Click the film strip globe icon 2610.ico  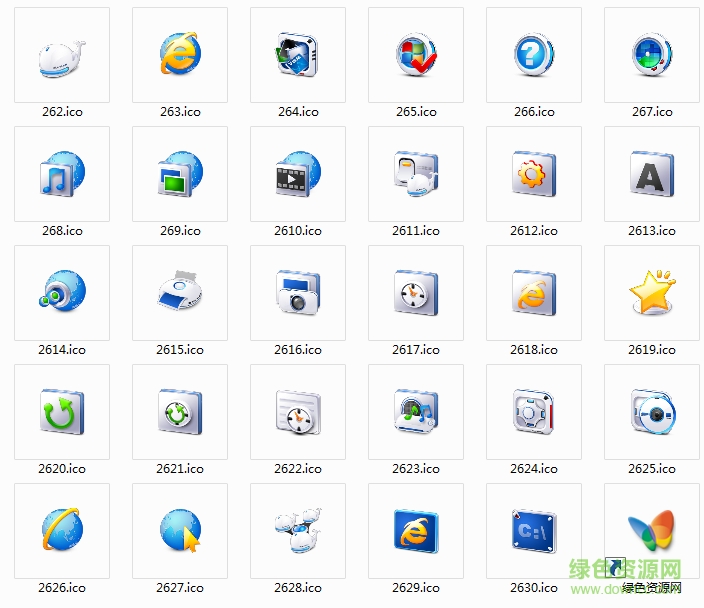pyautogui.click(x=298, y=174)
